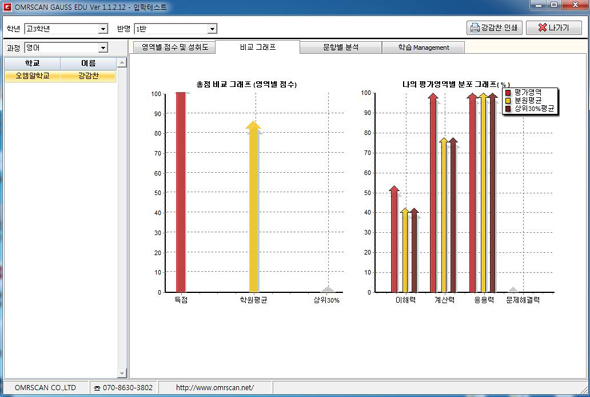Click the www.omrscan.net link in status bar
The width and height of the screenshot is (590, 397).
[214, 388]
